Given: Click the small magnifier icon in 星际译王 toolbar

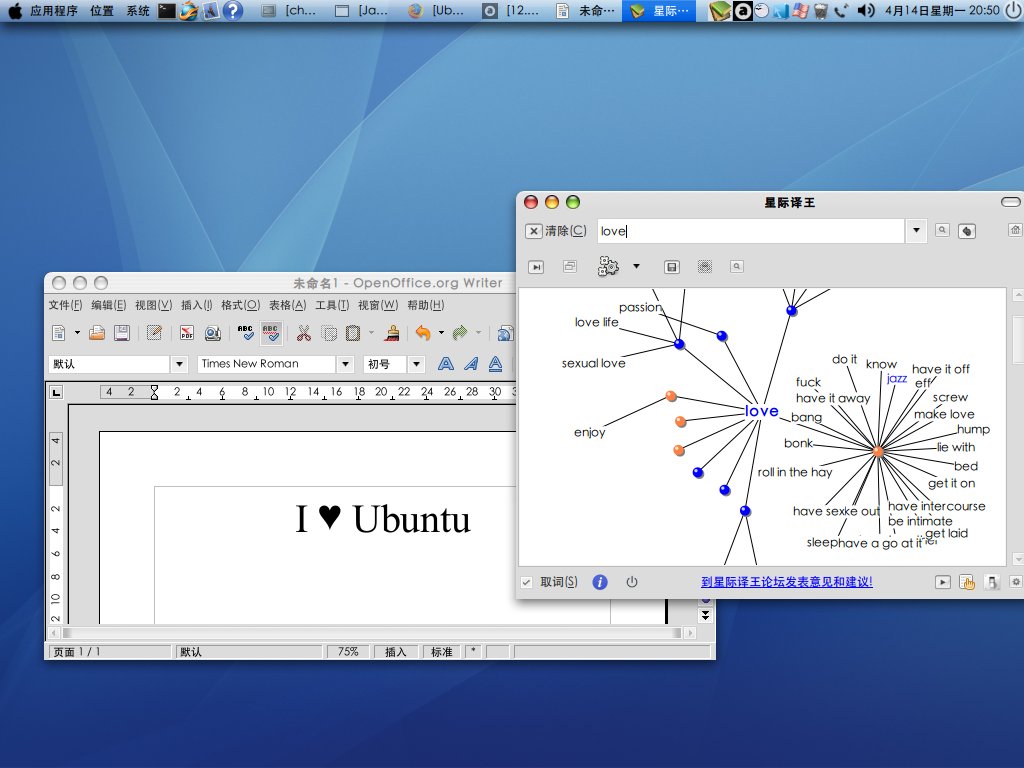Looking at the screenshot, I should click(737, 266).
